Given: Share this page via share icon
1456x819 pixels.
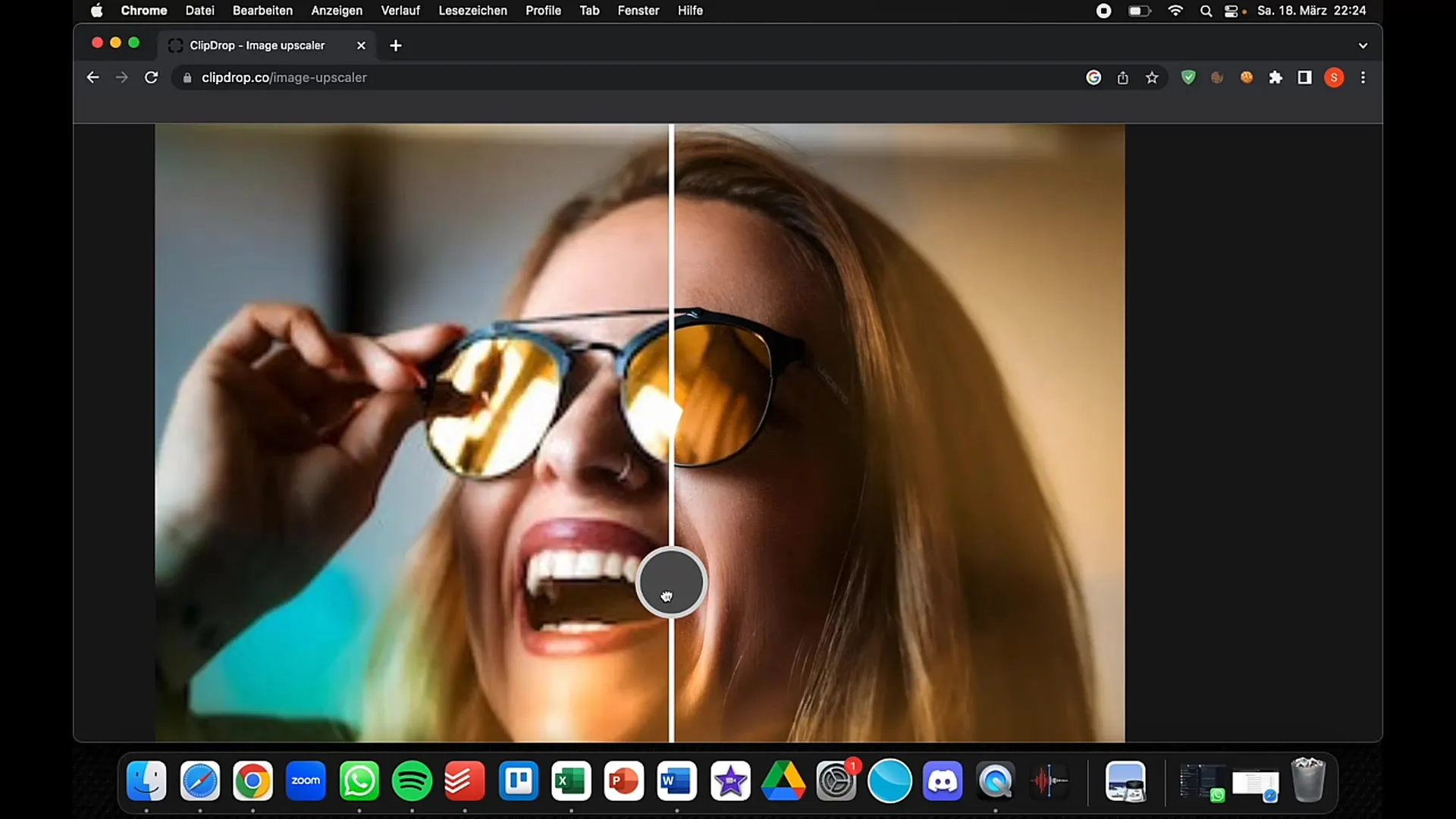Looking at the screenshot, I should click(1123, 77).
